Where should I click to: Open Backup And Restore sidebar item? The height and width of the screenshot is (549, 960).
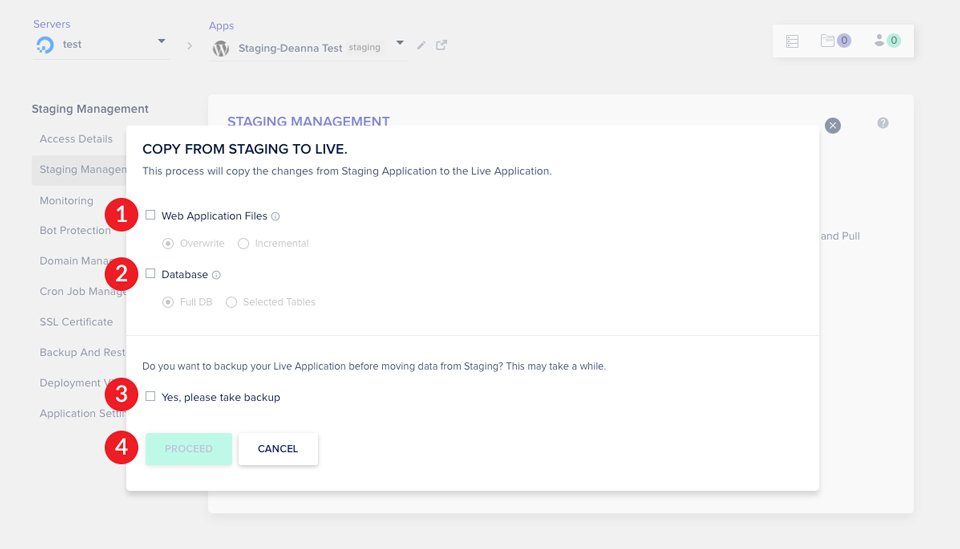83,353
